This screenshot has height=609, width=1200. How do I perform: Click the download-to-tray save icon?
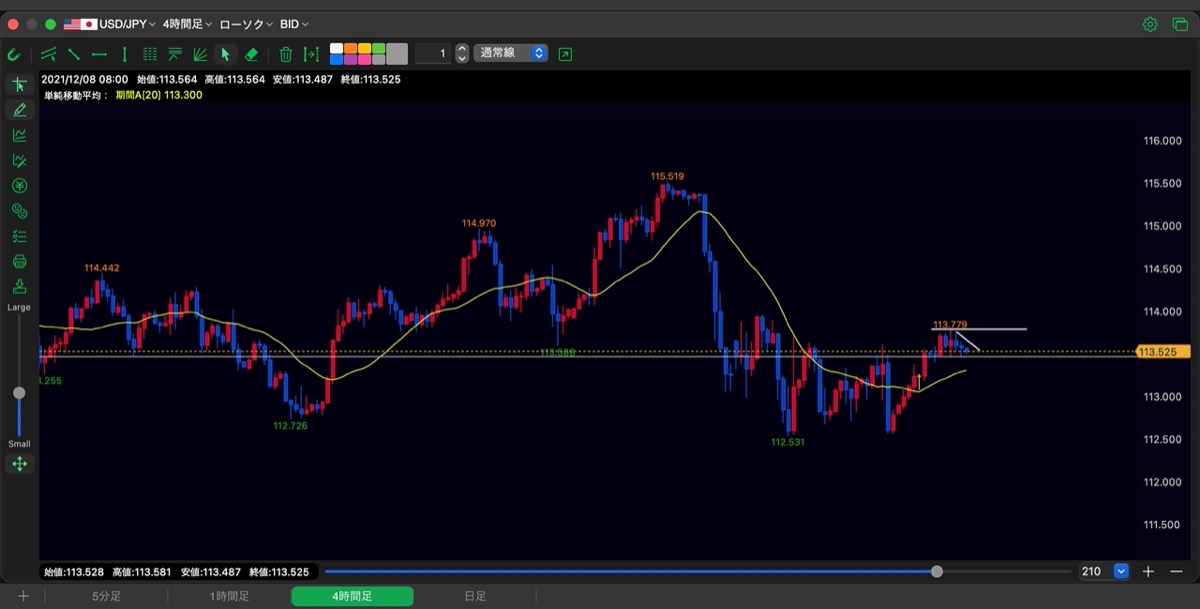pos(19,287)
